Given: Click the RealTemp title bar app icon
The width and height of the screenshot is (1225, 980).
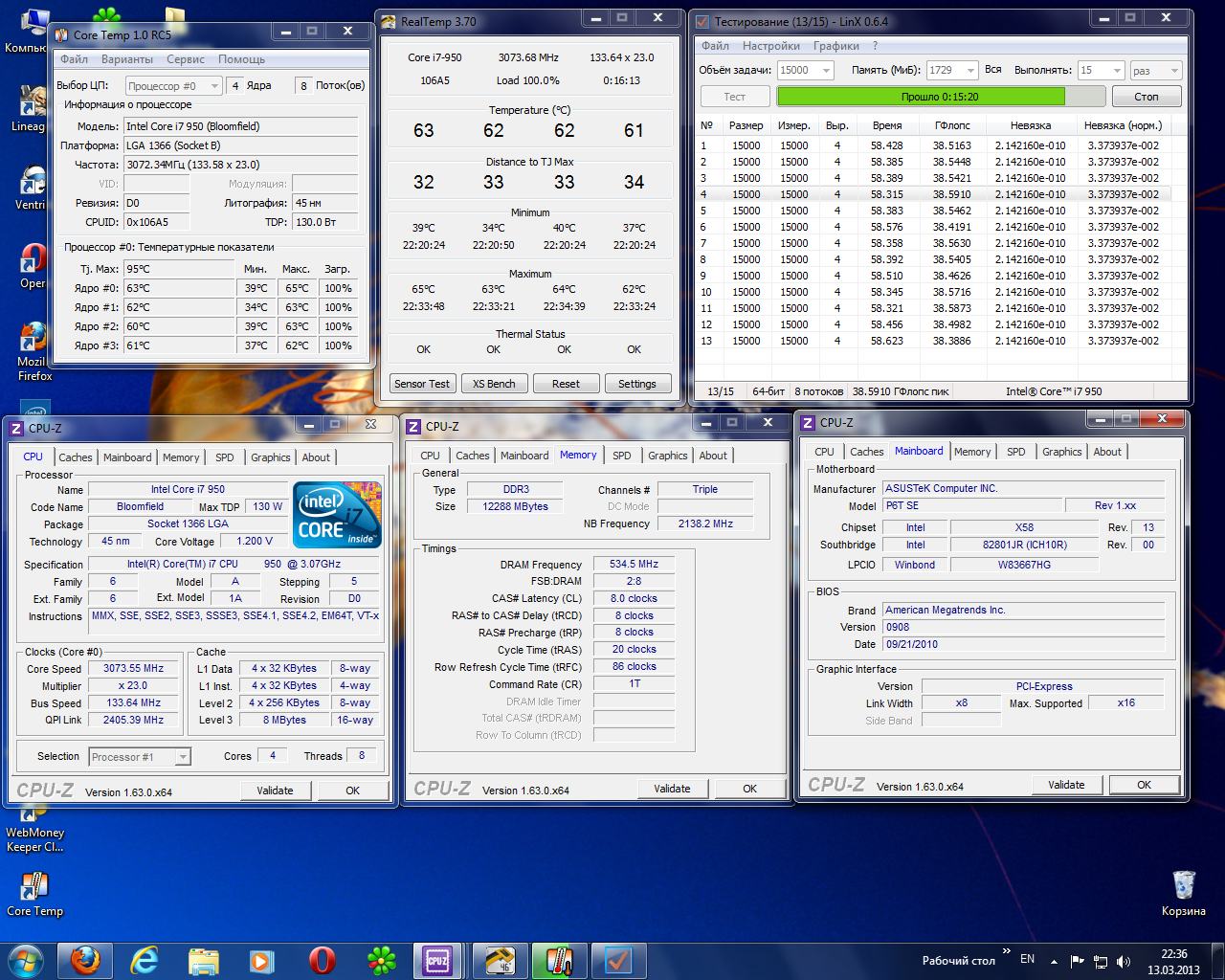Looking at the screenshot, I should coord(389,21).
